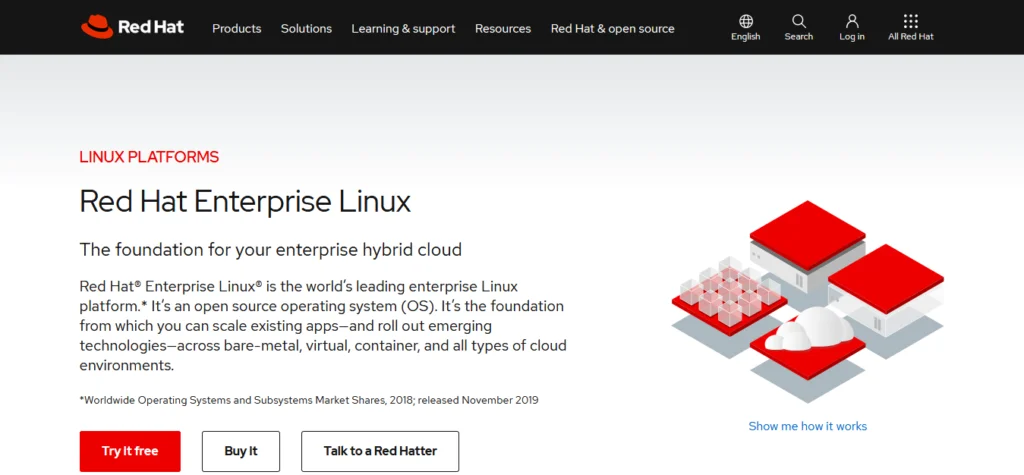Click the Worldwide Operating Systems and Subsystems Market Shares footnote
This screenshot has height=475, width=1024.
point(309,400)
